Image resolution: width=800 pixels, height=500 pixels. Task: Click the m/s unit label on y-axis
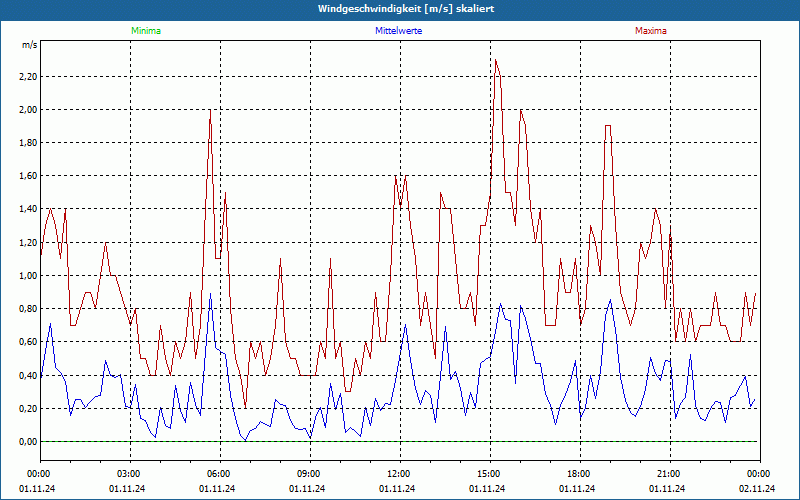click(x=29, y=45)
